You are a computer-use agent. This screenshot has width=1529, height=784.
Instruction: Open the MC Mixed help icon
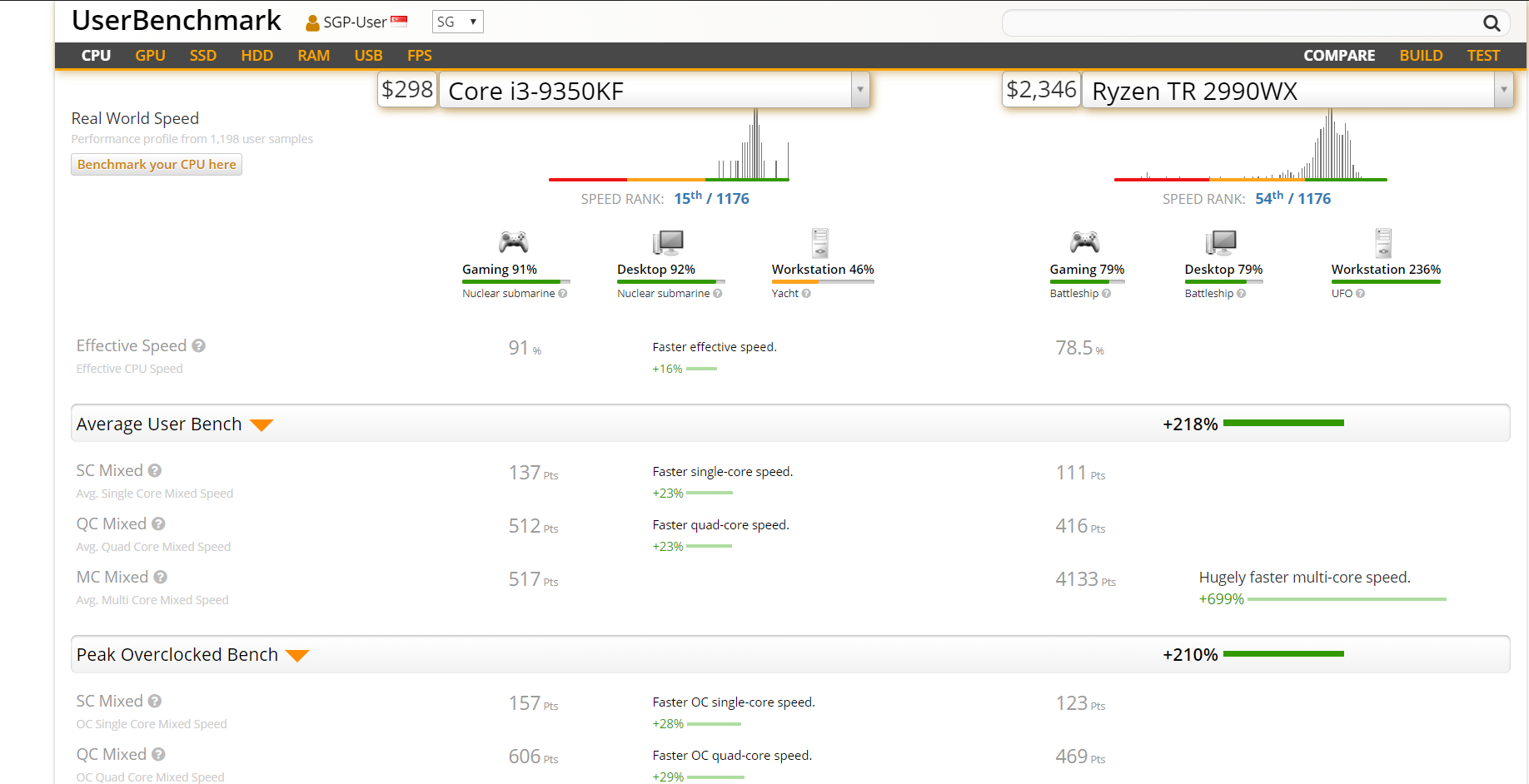(160, 577)
